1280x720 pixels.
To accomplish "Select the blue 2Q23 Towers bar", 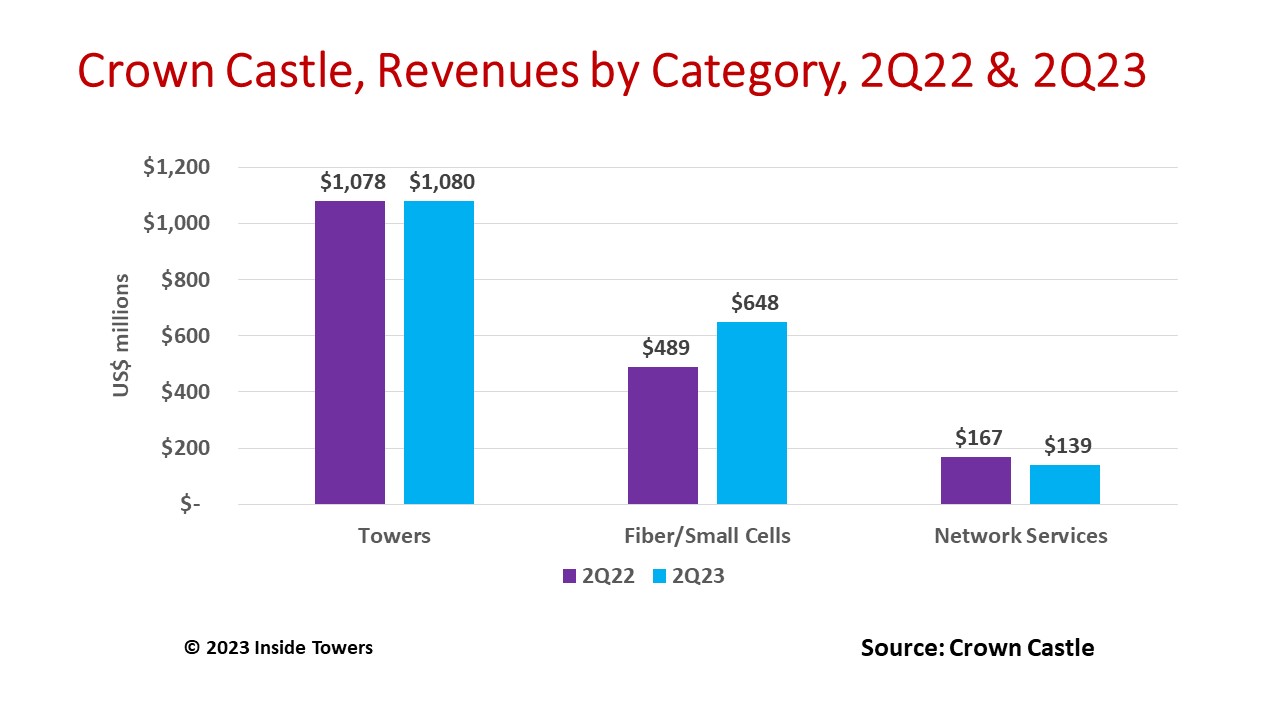I will tap(439, 352).
